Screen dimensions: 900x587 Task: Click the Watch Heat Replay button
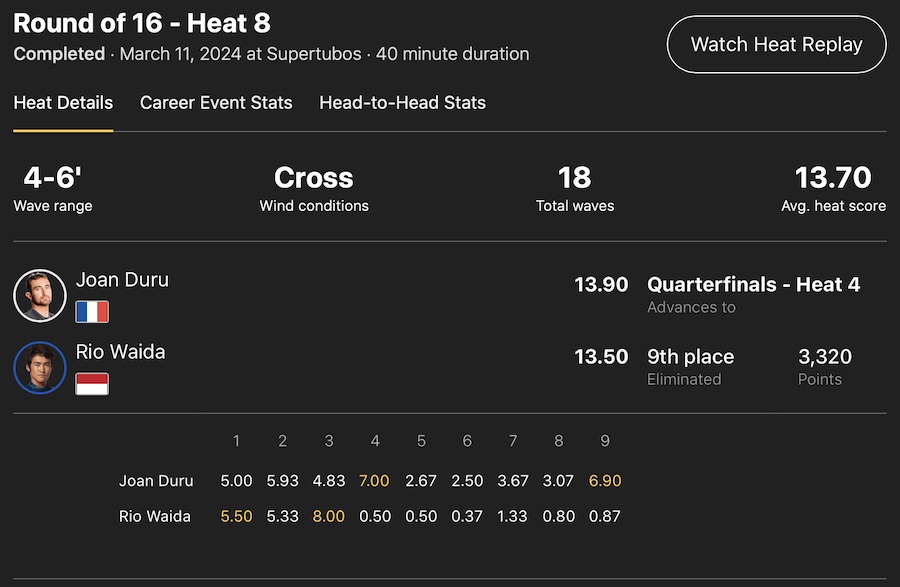tap(776, 44)
